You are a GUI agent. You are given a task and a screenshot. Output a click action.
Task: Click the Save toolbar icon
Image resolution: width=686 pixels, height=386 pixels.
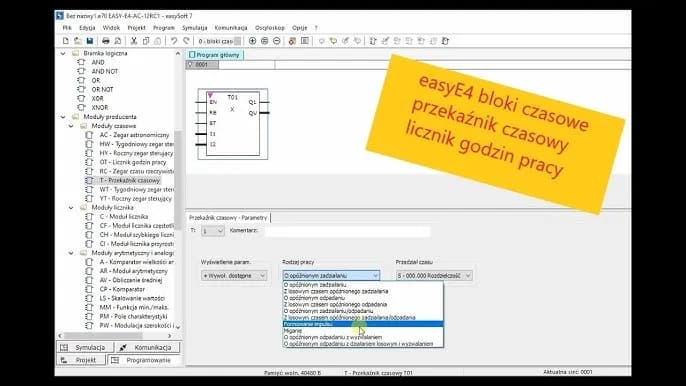pyautogui.click(x=90, y=41)
